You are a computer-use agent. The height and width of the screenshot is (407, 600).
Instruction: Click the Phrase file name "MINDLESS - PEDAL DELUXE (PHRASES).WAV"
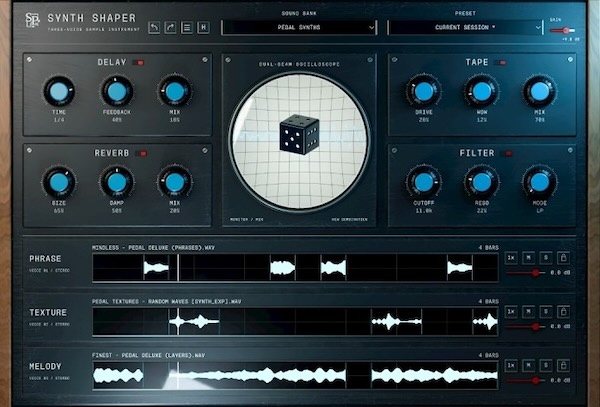tap(153, 248)
